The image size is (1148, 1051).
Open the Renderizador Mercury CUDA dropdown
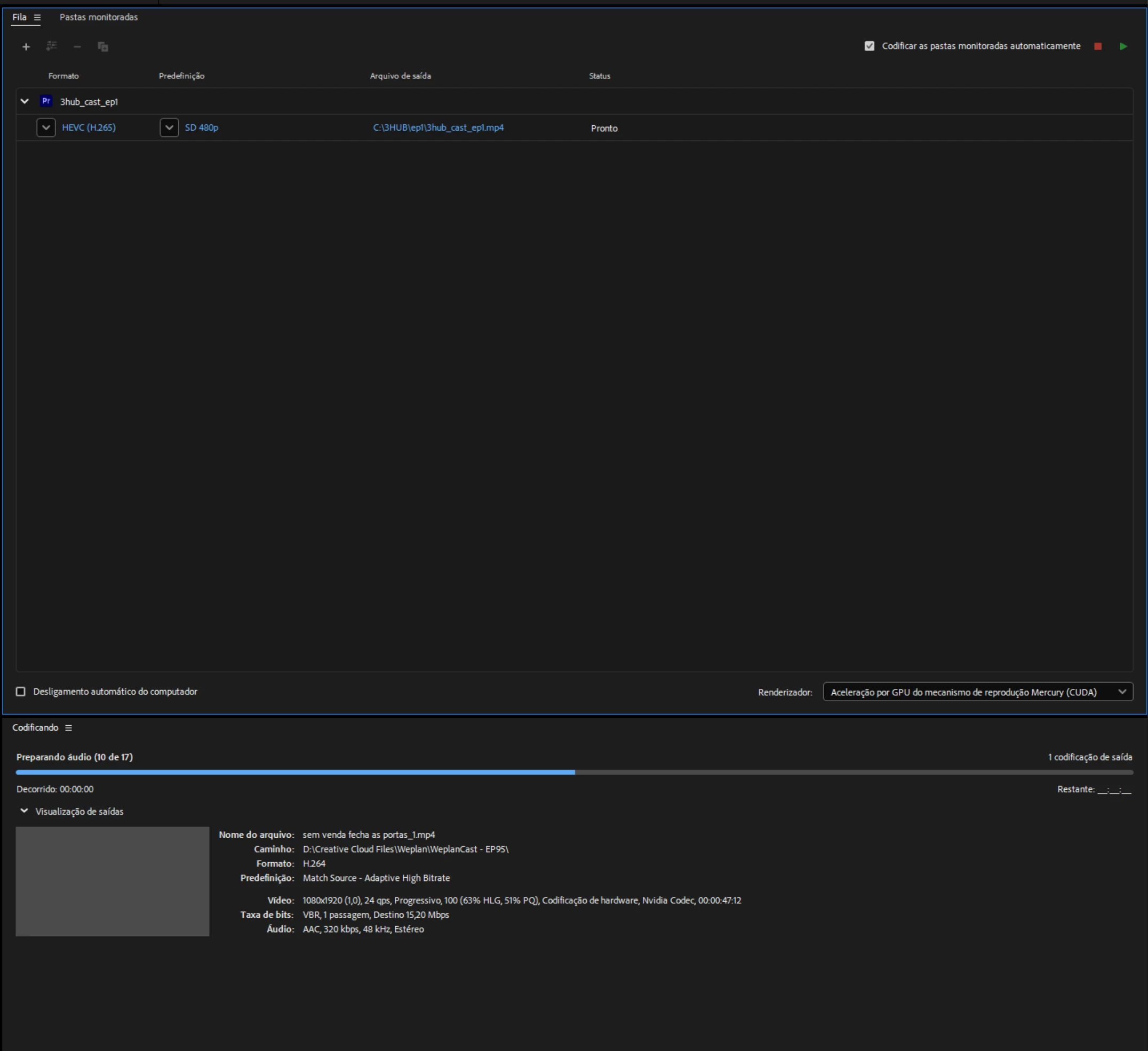[977, 692]
